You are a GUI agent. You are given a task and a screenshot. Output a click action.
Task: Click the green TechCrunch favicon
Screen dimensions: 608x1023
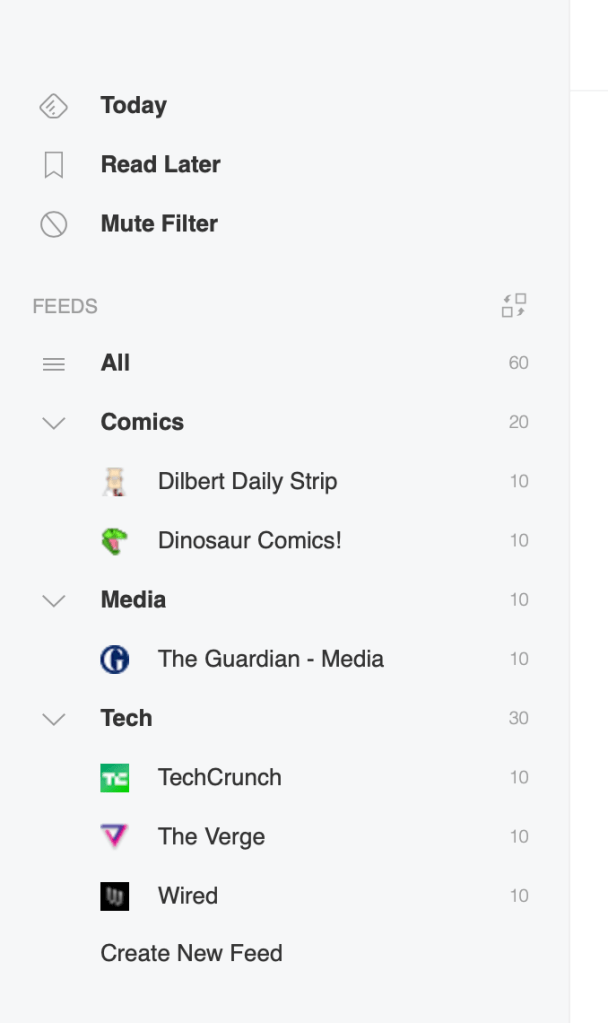point(115,778)
